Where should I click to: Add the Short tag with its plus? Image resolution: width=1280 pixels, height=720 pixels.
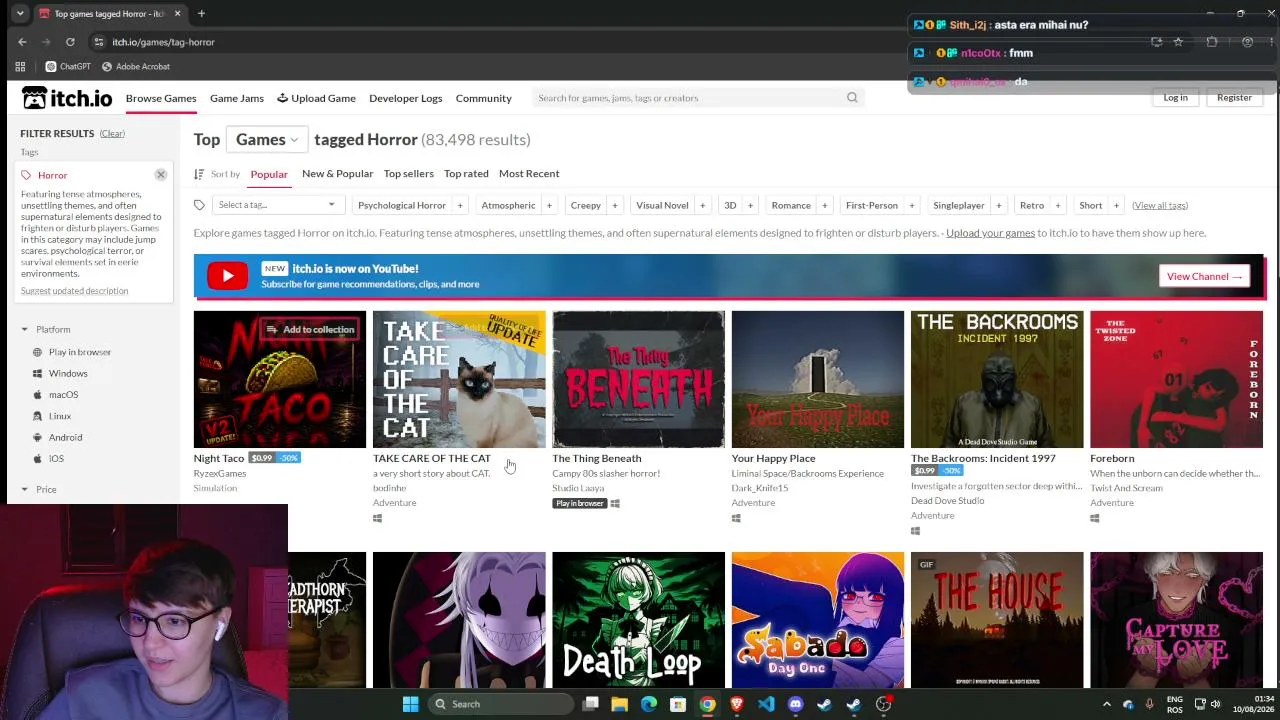[x=1116, y=205]
